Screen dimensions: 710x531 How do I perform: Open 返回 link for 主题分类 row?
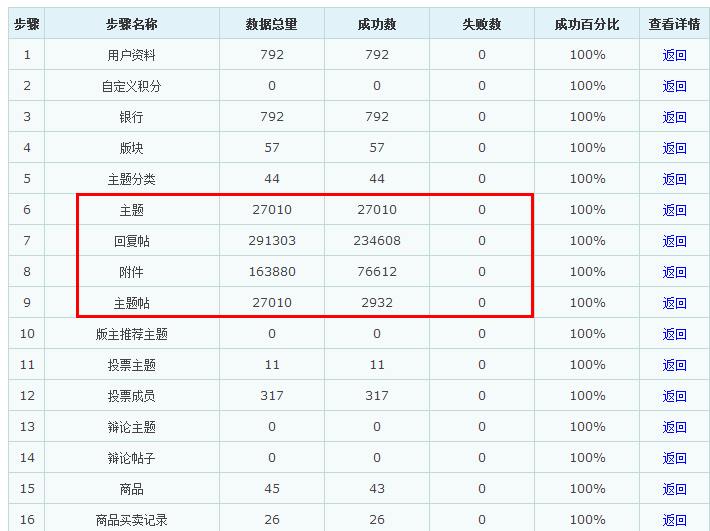click(x=674, y=179)
